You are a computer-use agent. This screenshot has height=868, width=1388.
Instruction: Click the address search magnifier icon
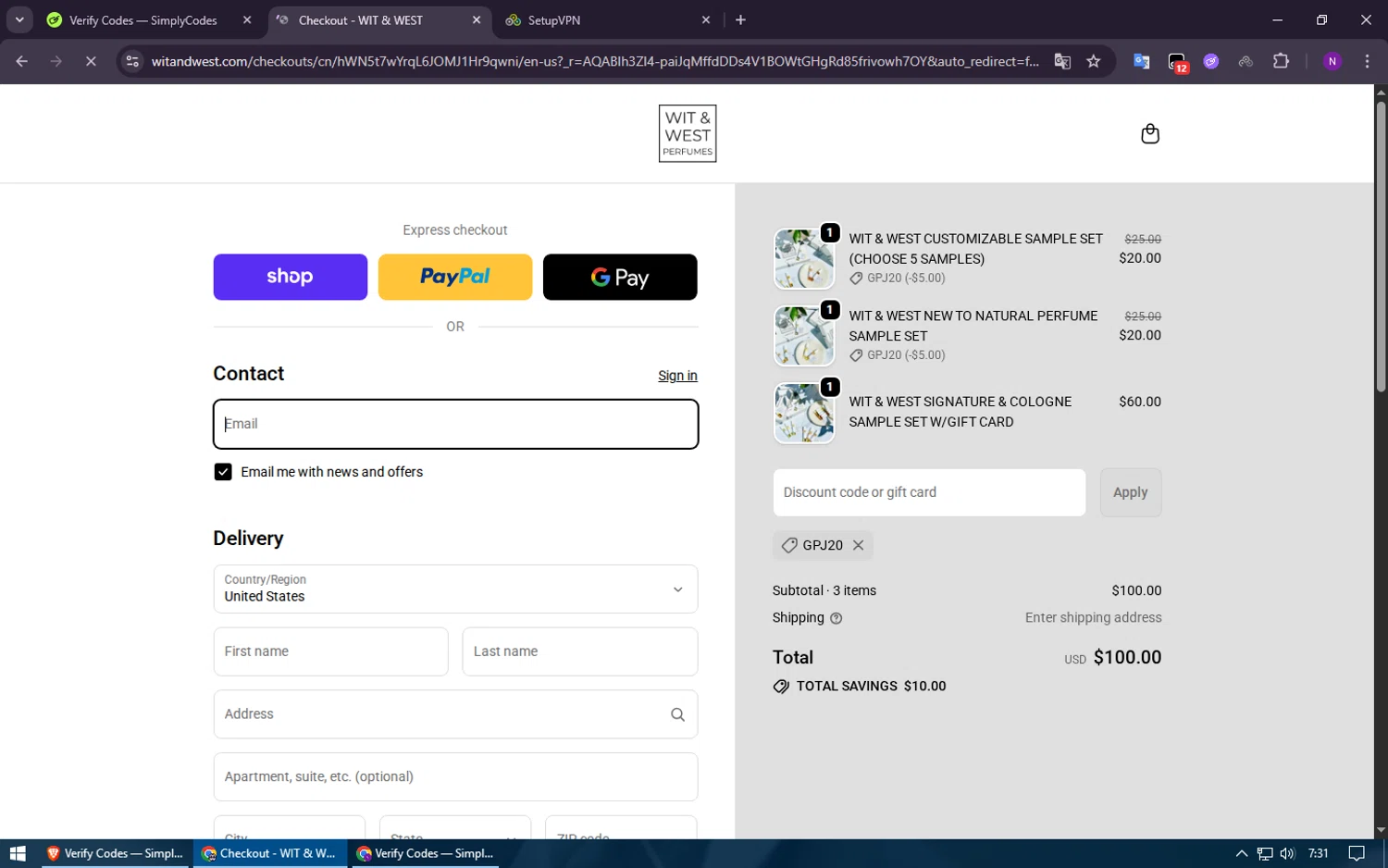(677, 714)
